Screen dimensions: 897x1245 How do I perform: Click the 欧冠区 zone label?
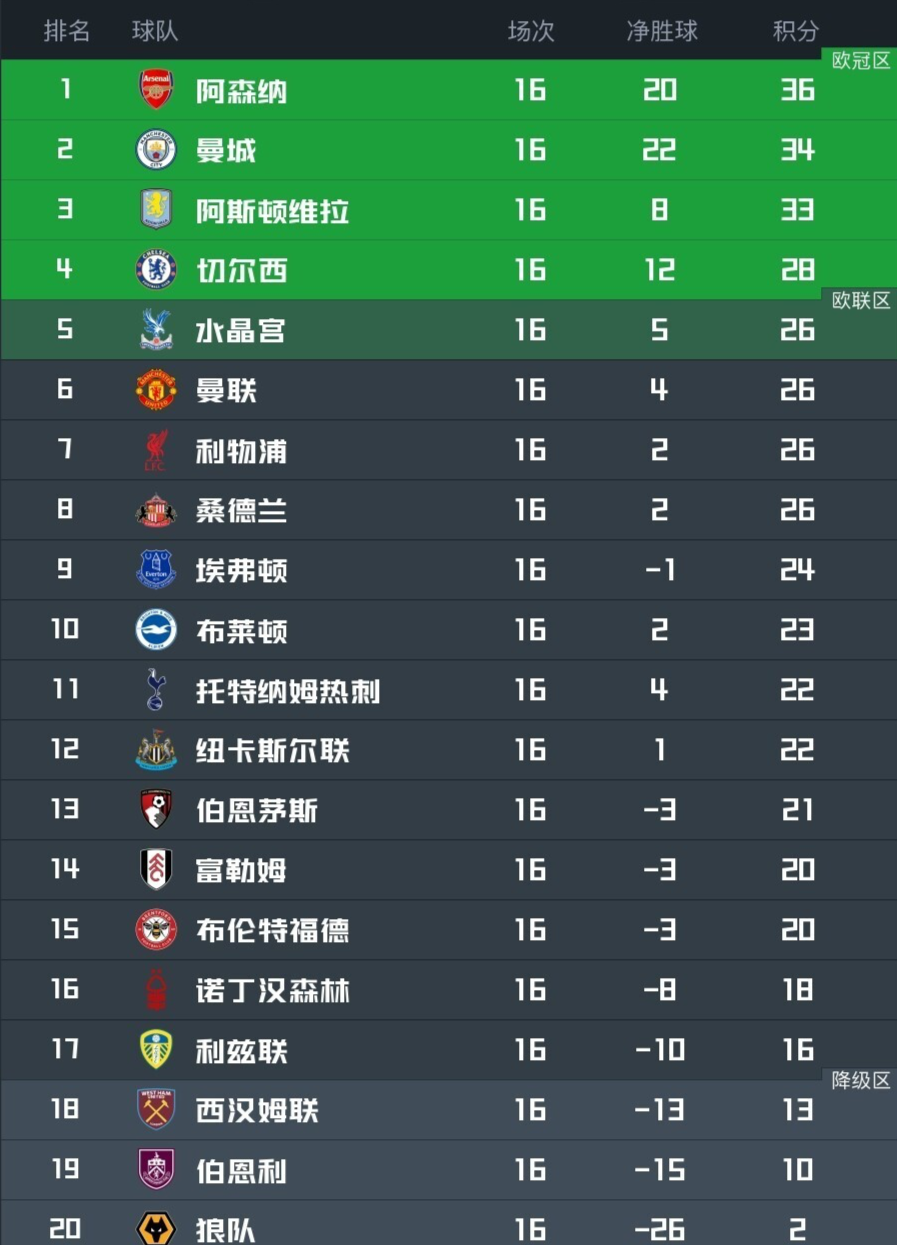(861, 61)
